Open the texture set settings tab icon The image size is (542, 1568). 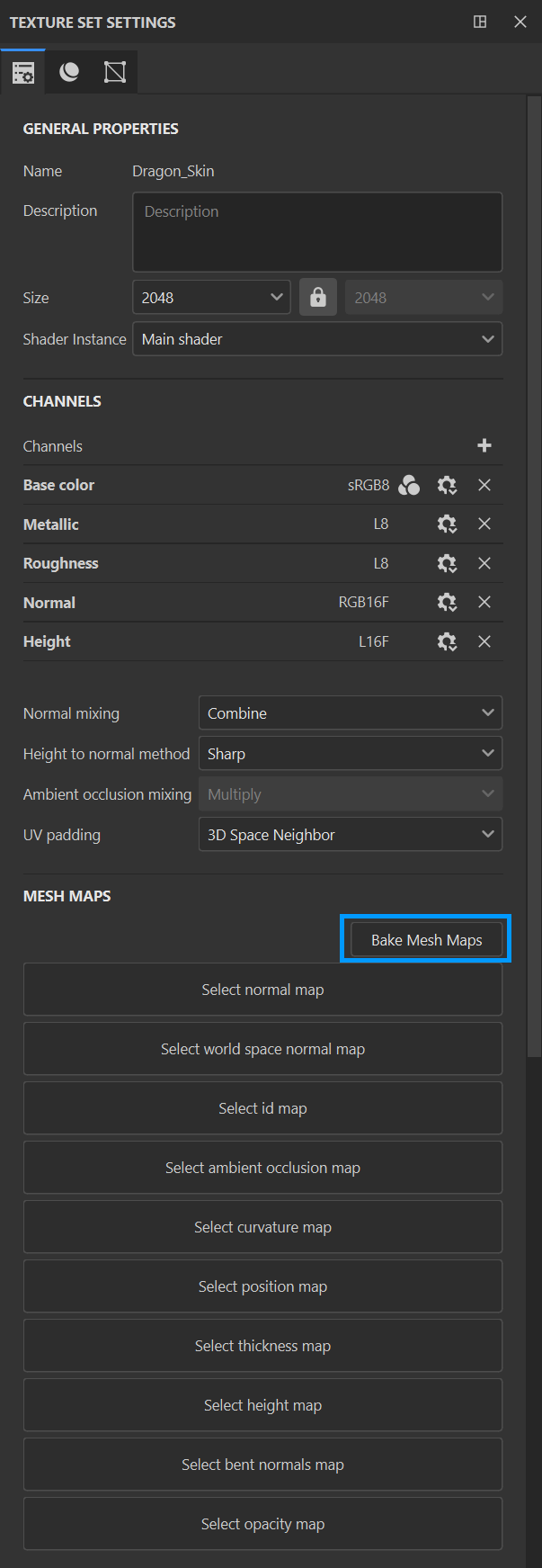[x=23, y=73]
